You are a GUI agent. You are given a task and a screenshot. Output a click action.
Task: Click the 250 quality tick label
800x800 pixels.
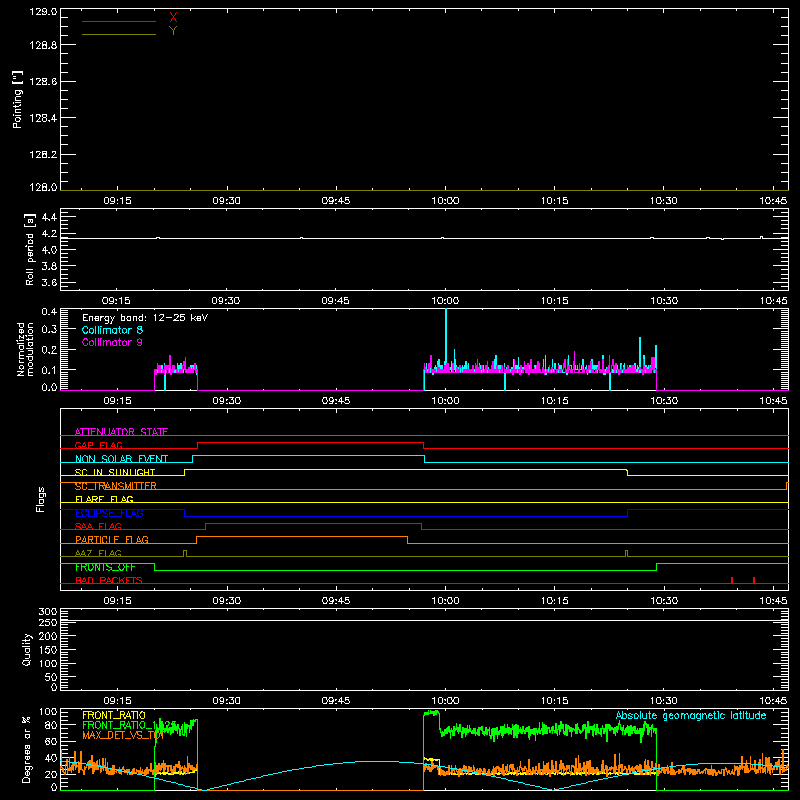point(47,623)
